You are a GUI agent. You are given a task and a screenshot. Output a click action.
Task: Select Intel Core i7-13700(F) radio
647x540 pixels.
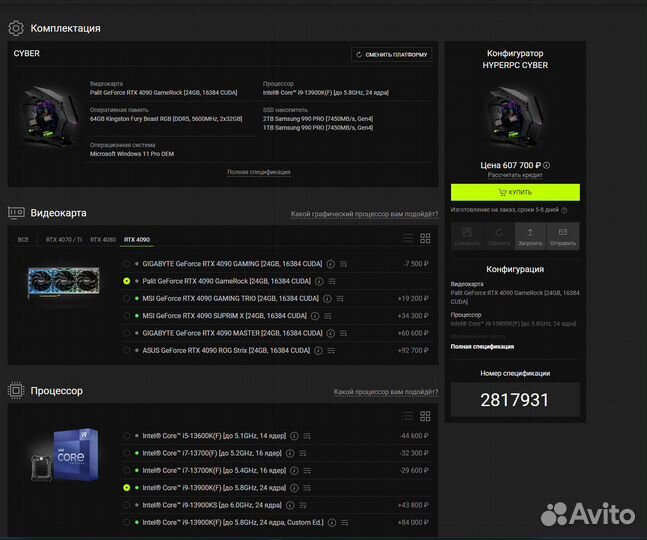click(126, 453)
